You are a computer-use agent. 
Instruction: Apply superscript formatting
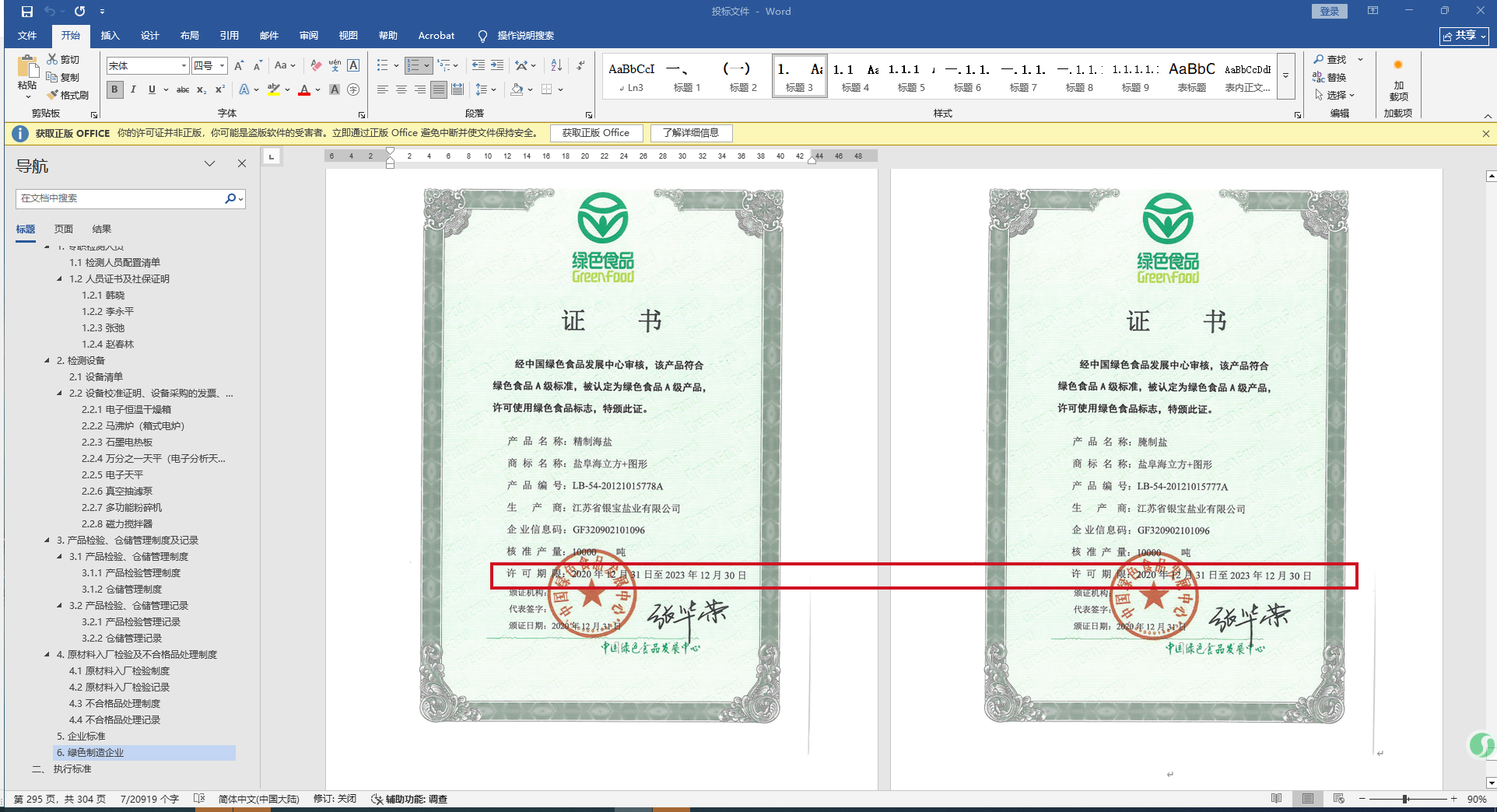(x=220, y=89)
